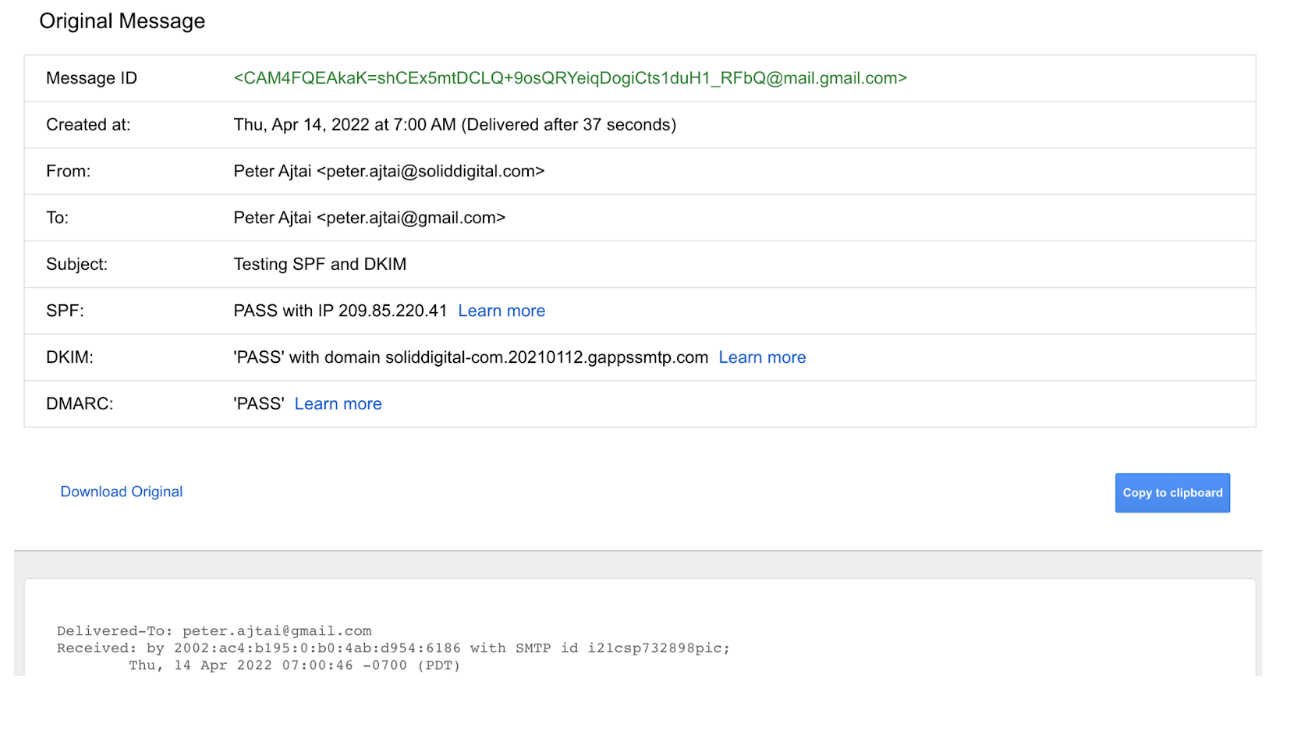The height and width of the screenshot is (742, 1304).
Task: Click the DMARC 'PASS' result text
Action: pyautogui.click(x=259, y=404)
